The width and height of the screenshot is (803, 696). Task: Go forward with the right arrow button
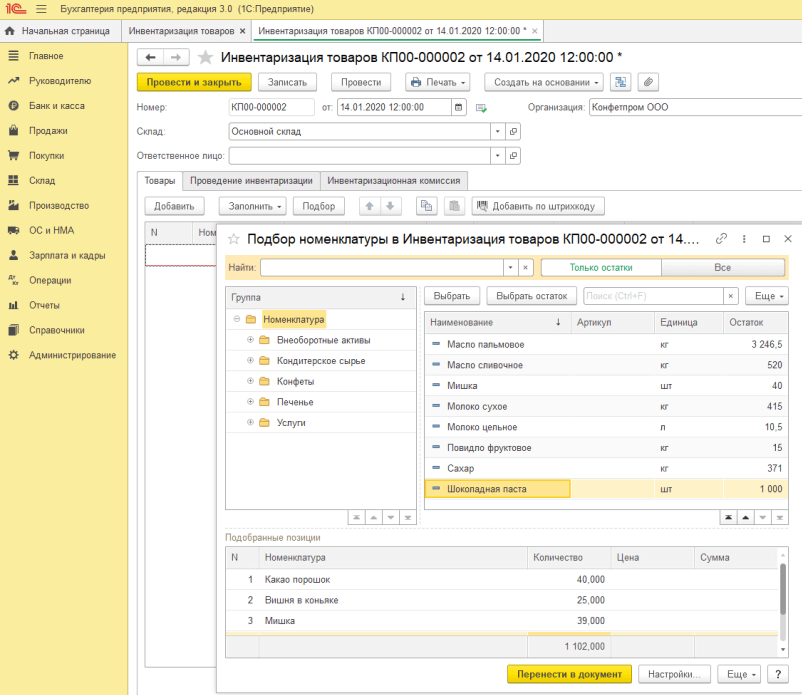tap(176, 57)
